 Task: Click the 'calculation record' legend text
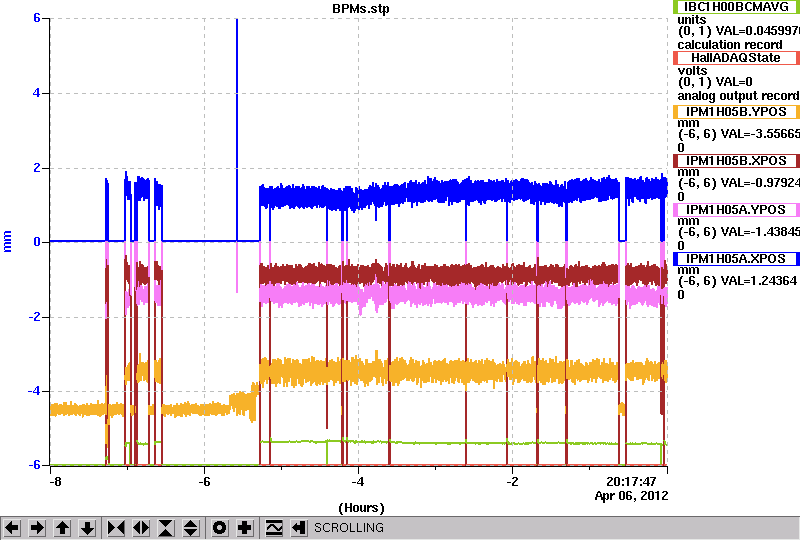point(730,45)
